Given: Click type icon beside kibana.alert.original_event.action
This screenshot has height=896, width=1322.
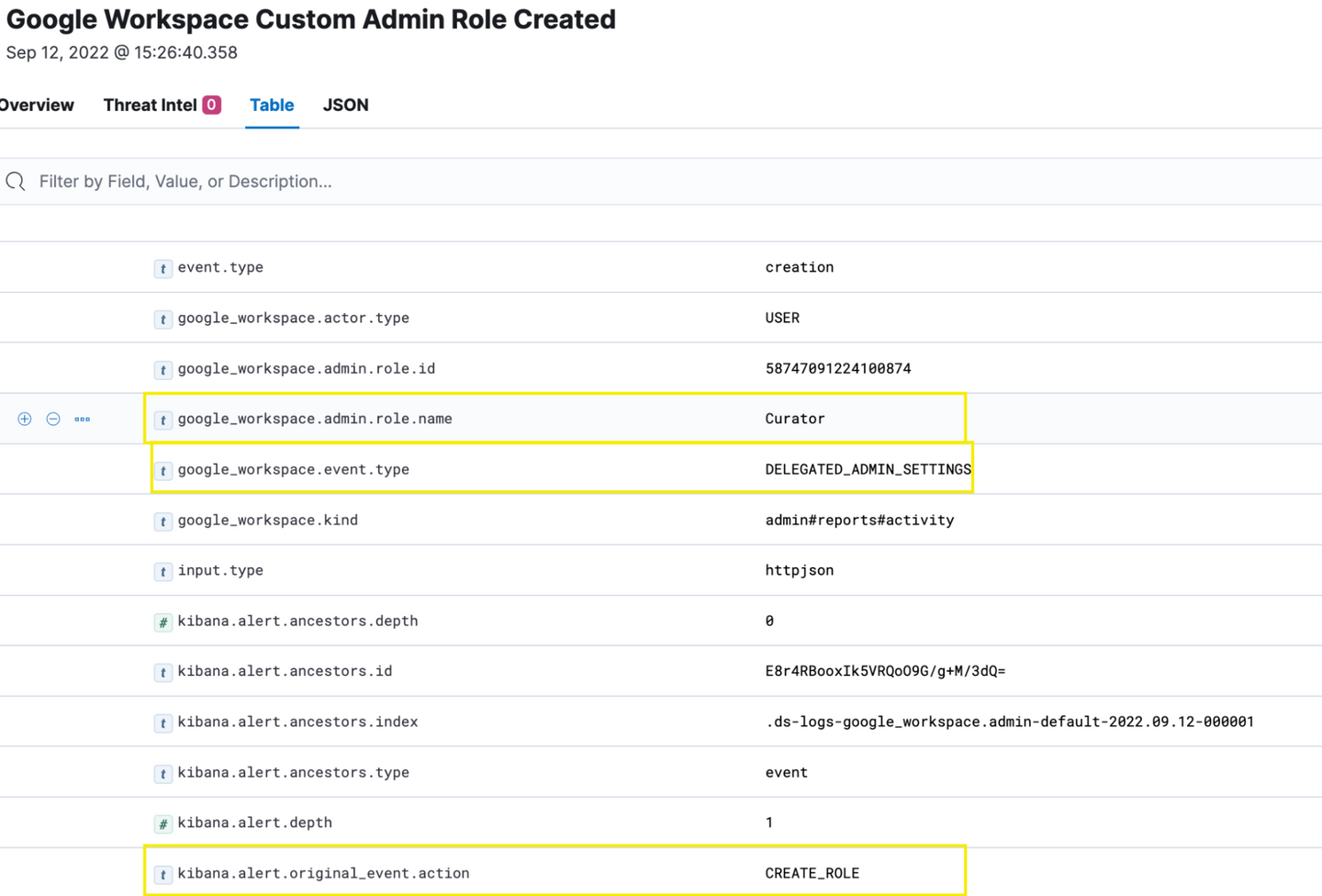Looking at the screenshot, I should [162, 875].
